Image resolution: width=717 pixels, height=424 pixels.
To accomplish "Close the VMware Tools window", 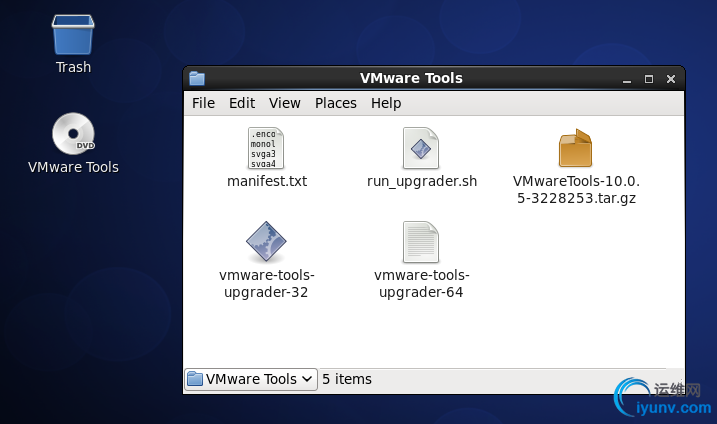I will pos(667,78).
